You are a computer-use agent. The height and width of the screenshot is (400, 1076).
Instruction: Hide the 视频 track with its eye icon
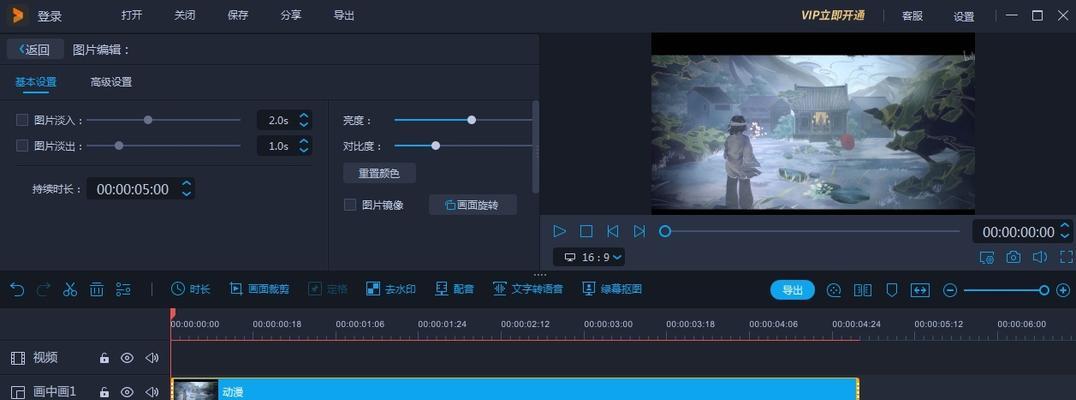(127, 357)
